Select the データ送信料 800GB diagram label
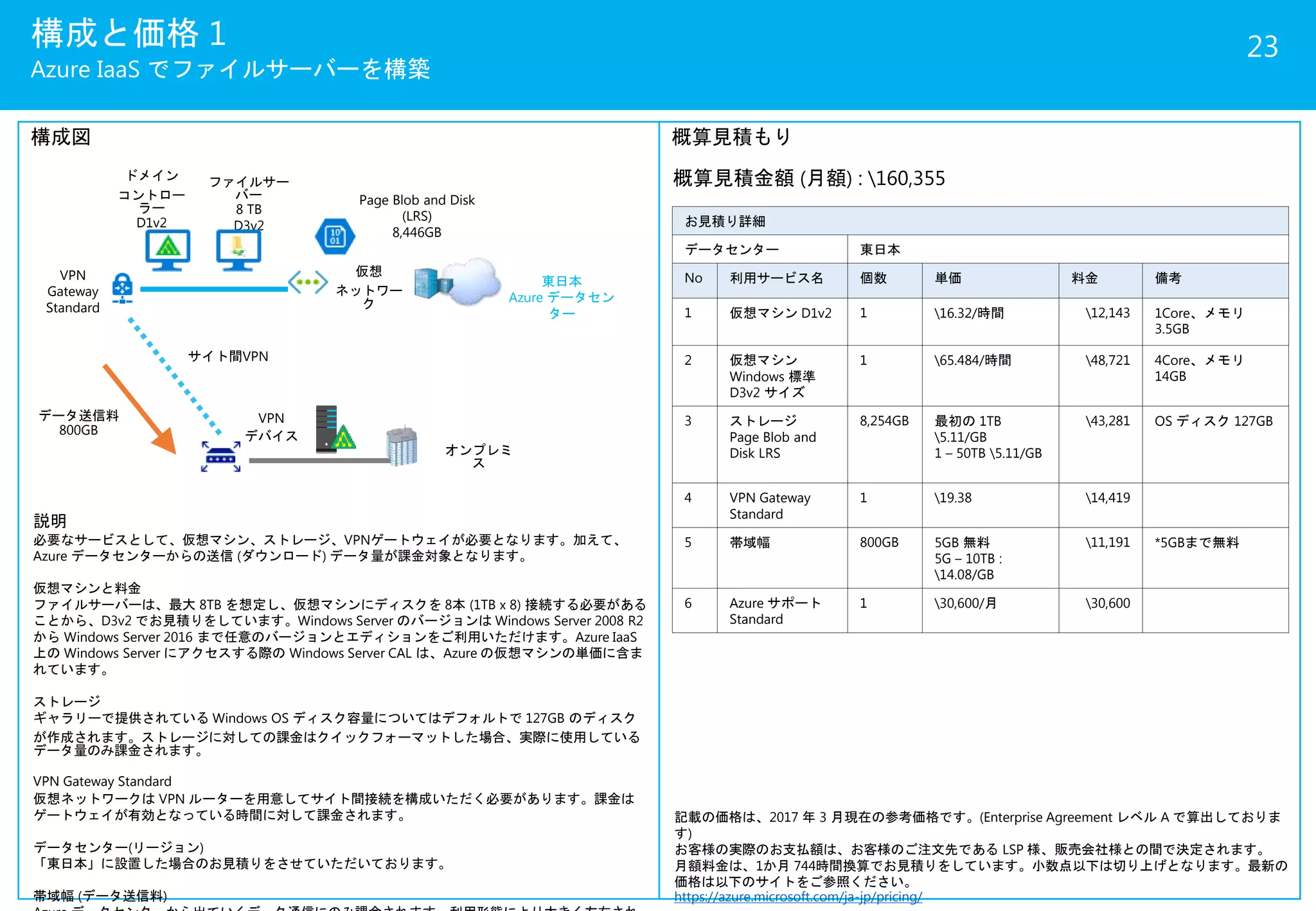The height and width of the screenshot is (911, 1316). [78, 423]
